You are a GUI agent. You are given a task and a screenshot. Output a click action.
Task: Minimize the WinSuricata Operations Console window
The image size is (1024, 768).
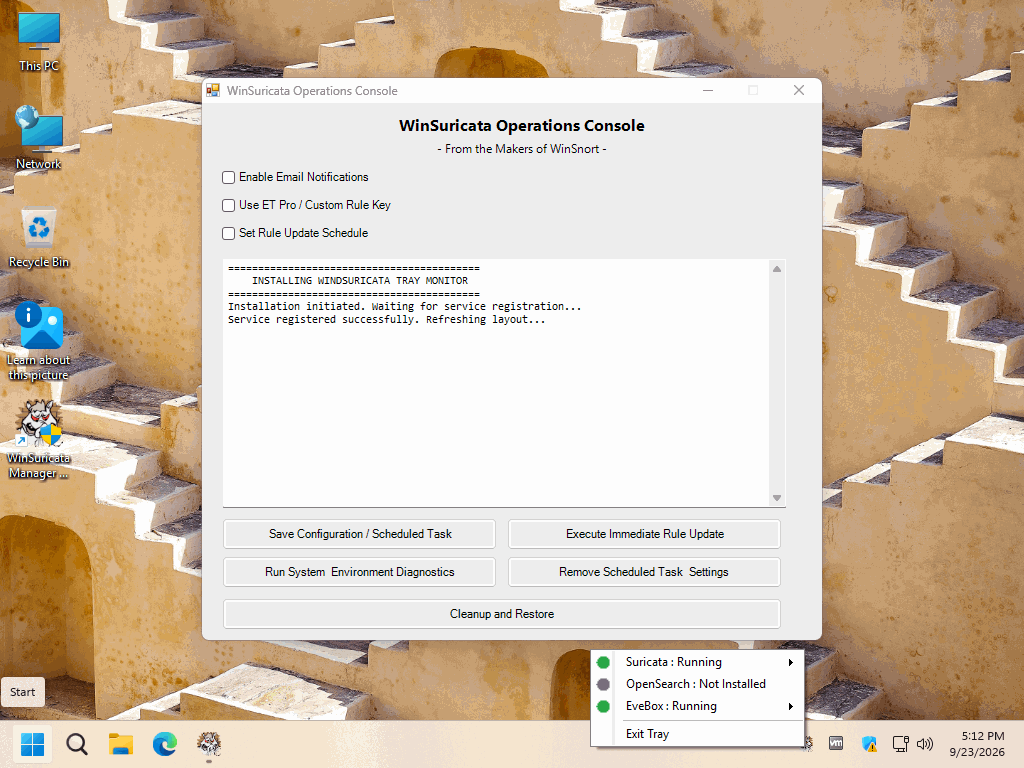coord(708,91)
